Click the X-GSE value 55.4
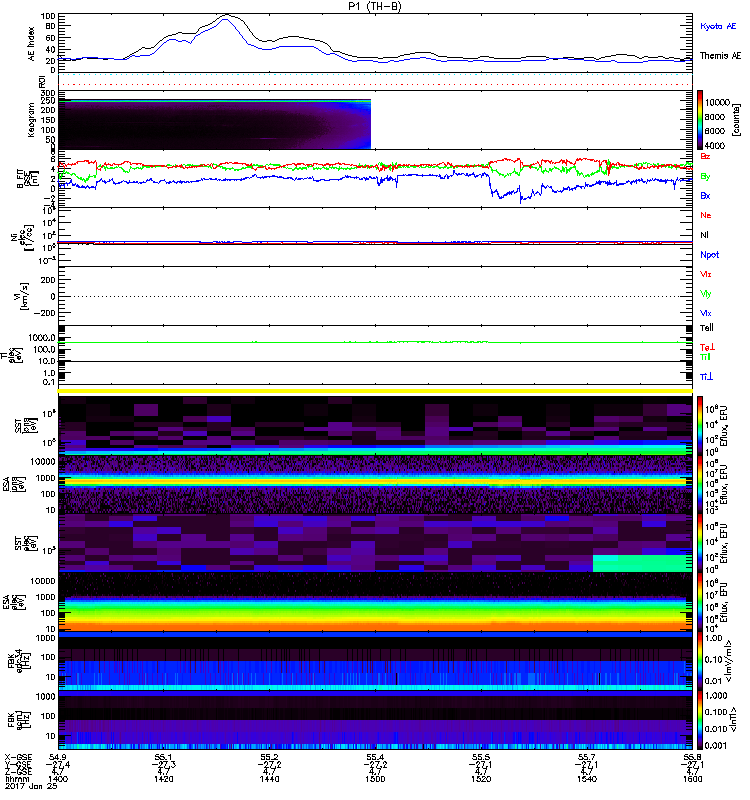750x800 pixels. pyautogui.click(x=375, y=757)
